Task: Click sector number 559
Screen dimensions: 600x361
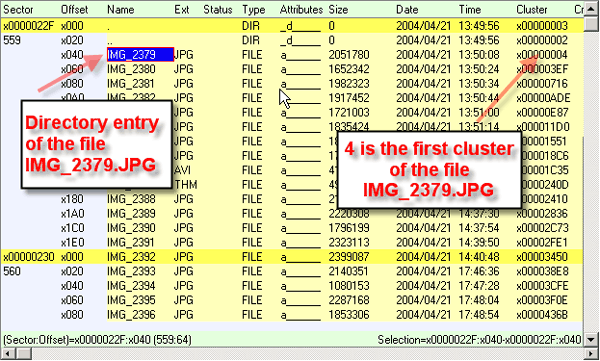Action: (x=12, y=40)
